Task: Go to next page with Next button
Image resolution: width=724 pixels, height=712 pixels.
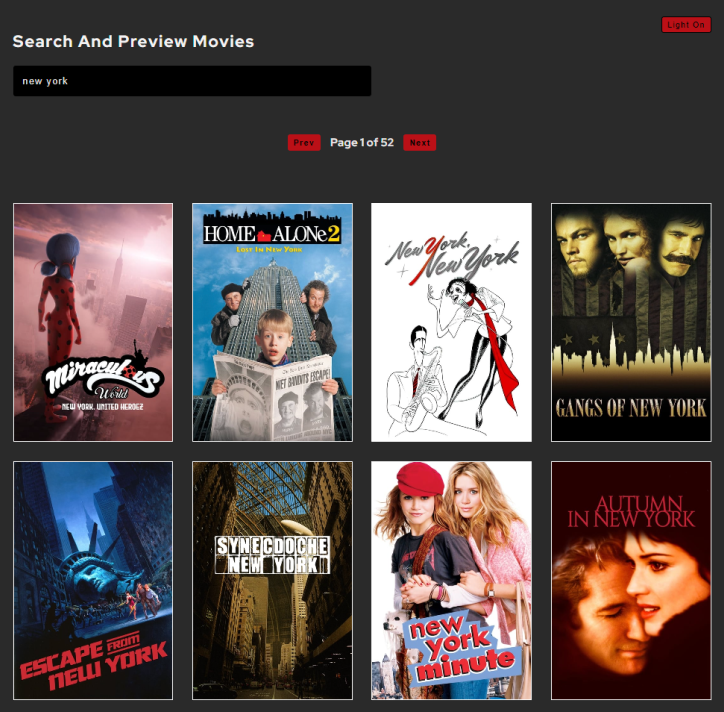Action: coord(420,143)
